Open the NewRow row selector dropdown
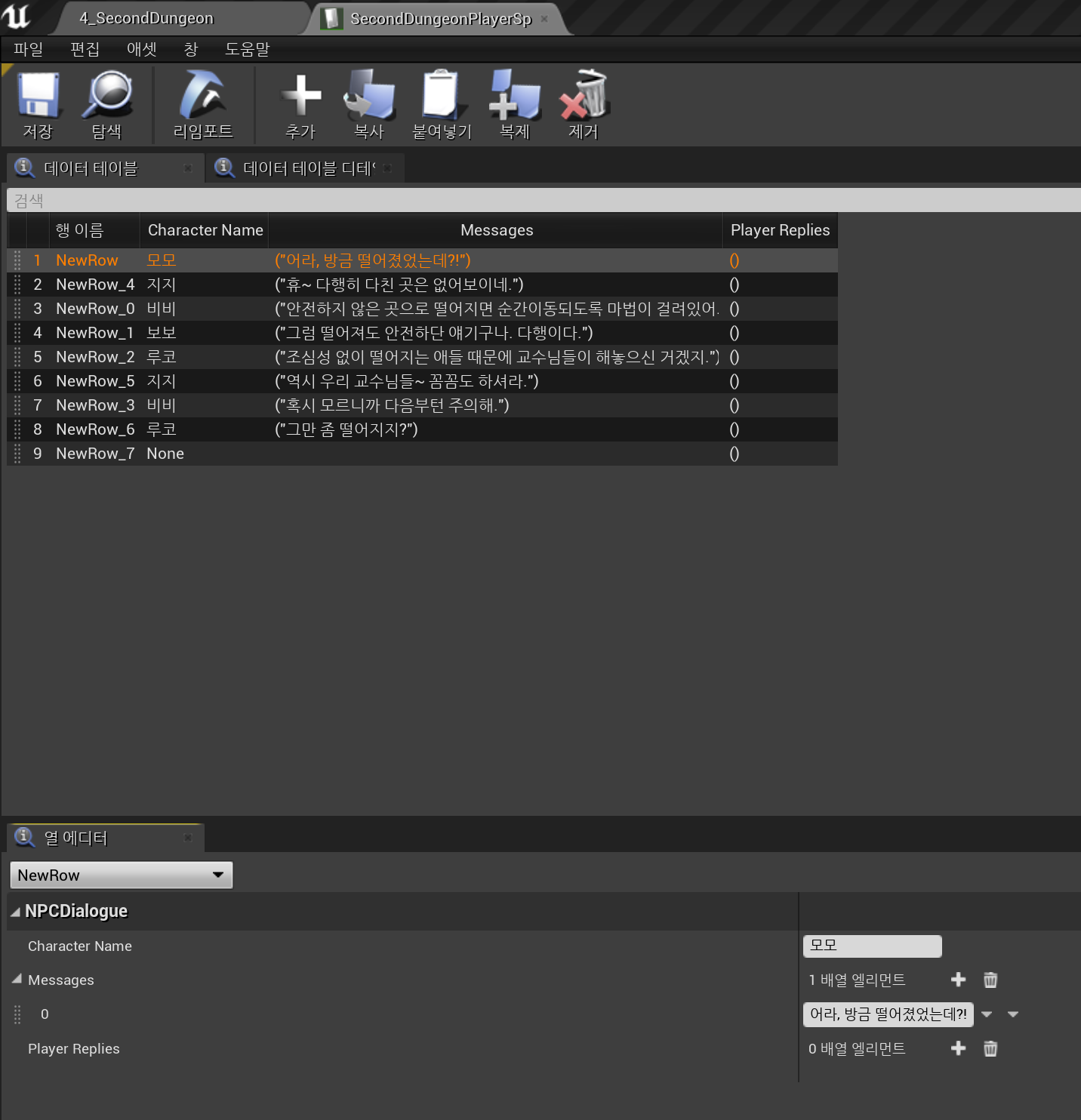Screen dimensions: 1081x1120 point(121,875)
